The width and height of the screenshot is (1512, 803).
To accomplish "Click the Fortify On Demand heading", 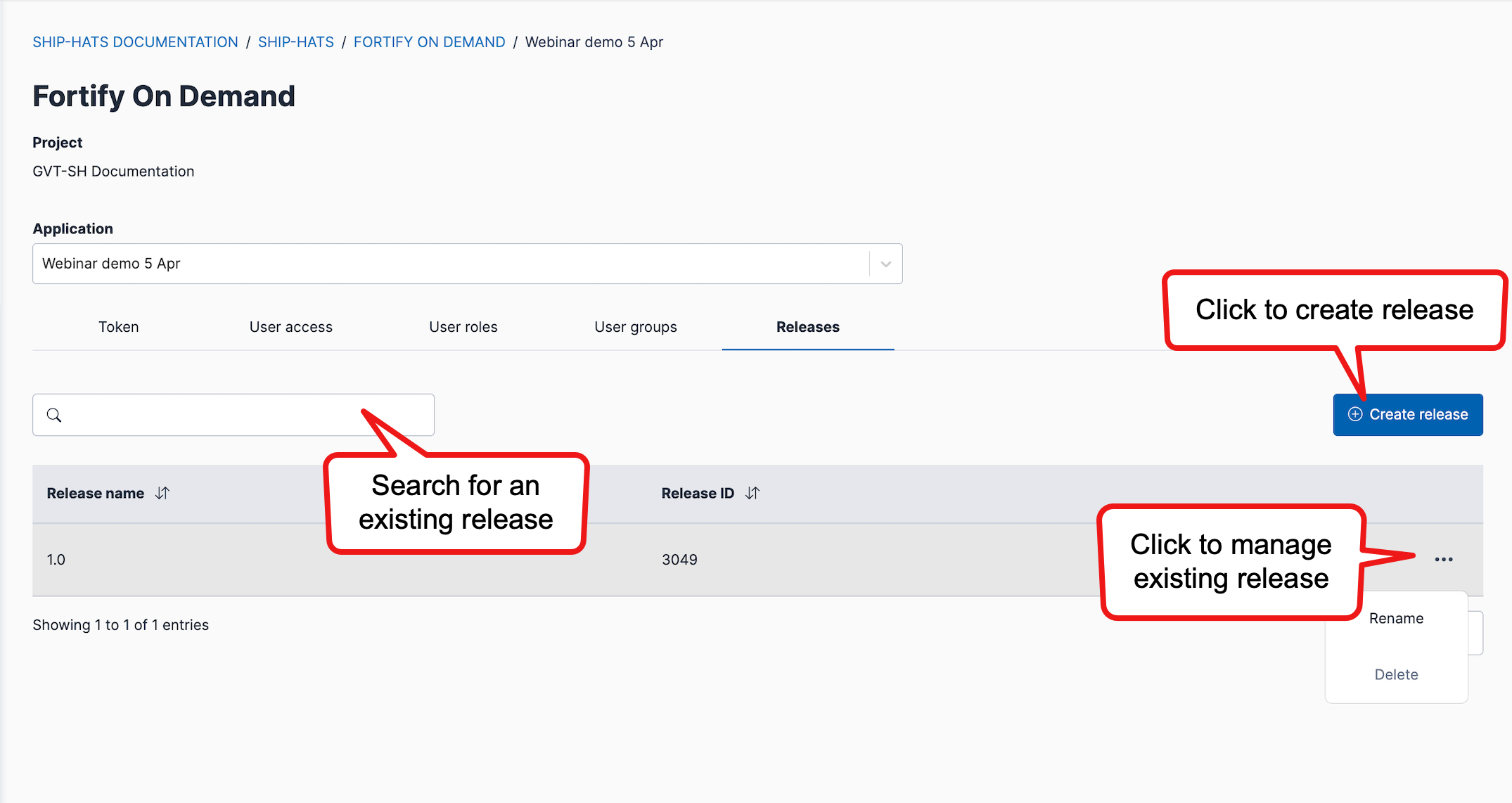I will [164, 96].
